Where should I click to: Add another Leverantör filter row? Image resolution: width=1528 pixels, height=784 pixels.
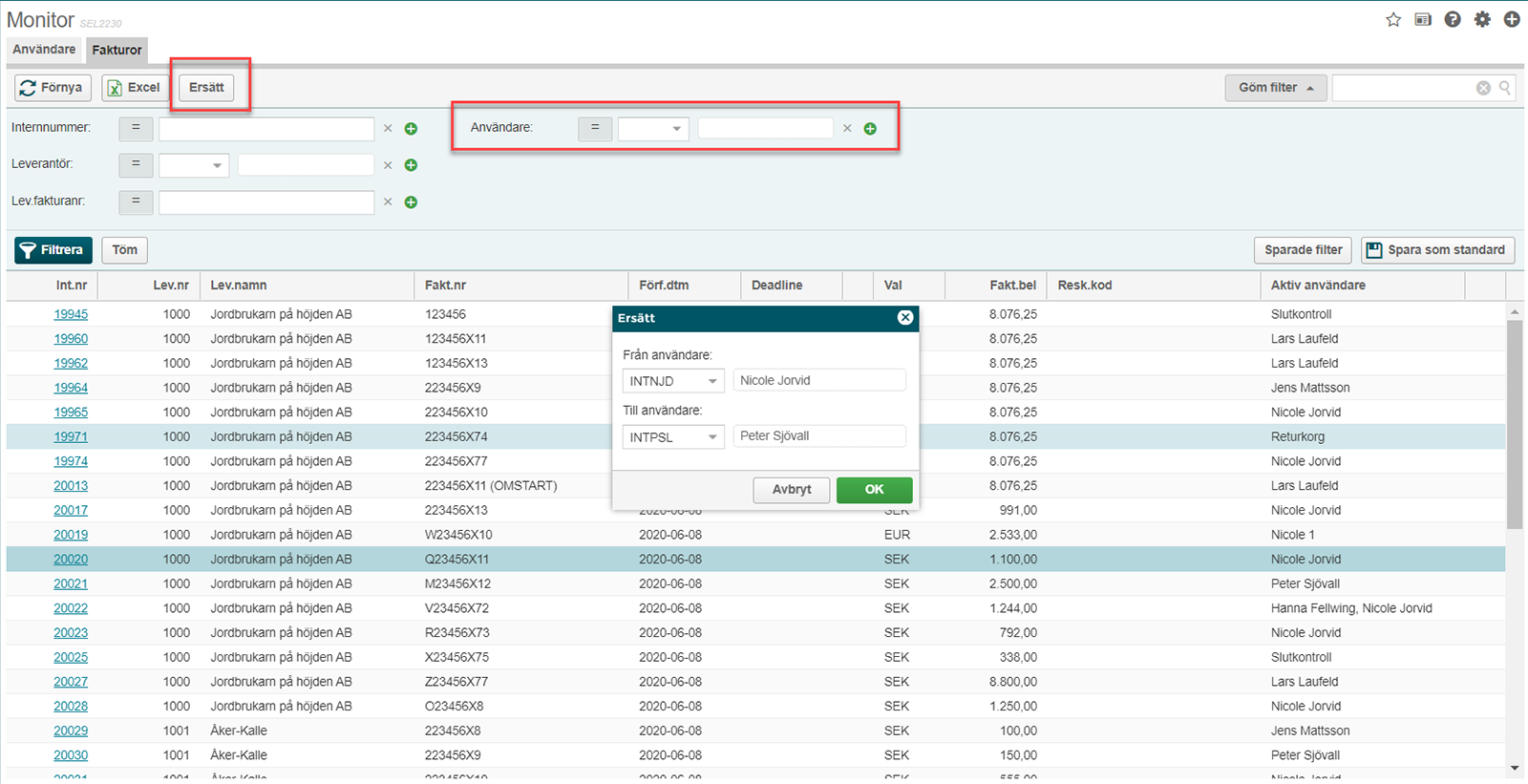click(411, 165)
